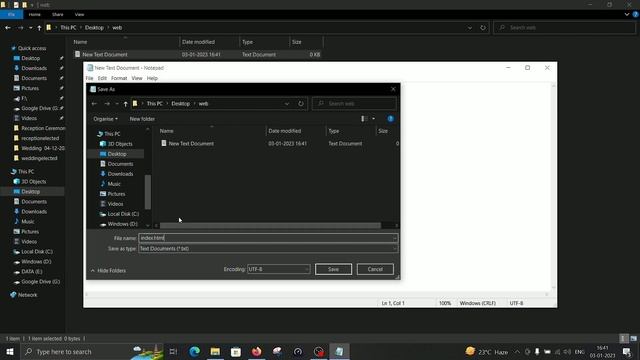The image size is (640, 360).
Task: Expand address path history dropdown in Save As dialog
Action: coord(287,104)
